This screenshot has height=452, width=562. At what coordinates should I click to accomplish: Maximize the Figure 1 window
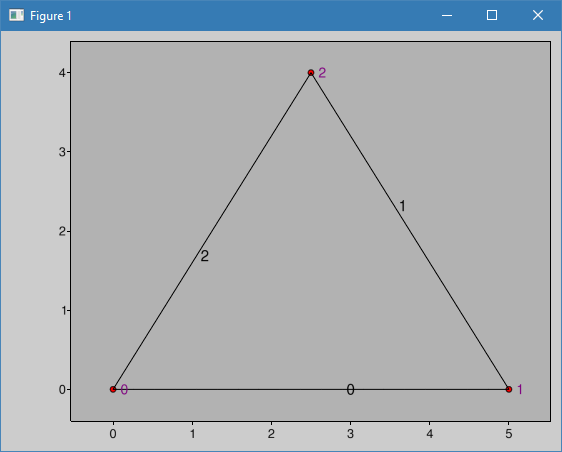(492, 15)
